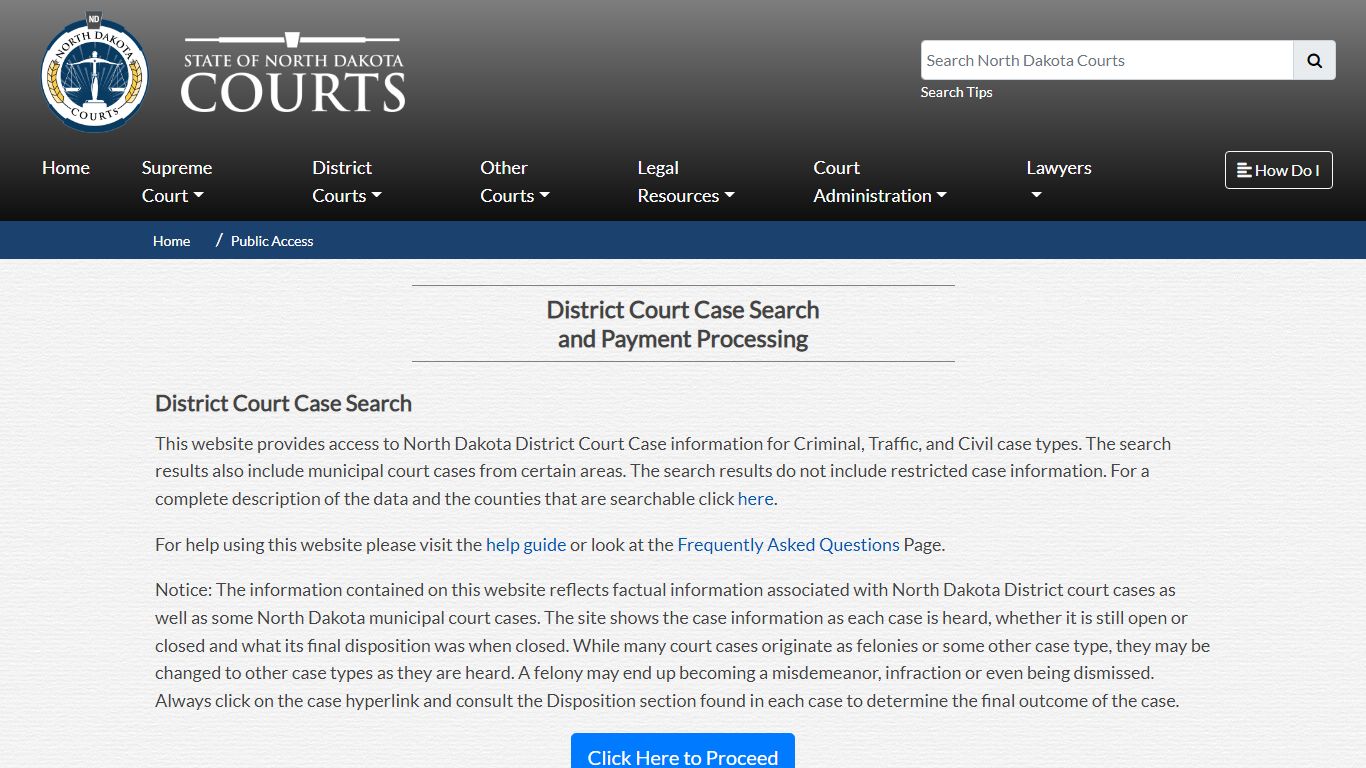Open the help guide link
Screen dimensions: 1366x768
pyautogui.click(x=526, y=544)
